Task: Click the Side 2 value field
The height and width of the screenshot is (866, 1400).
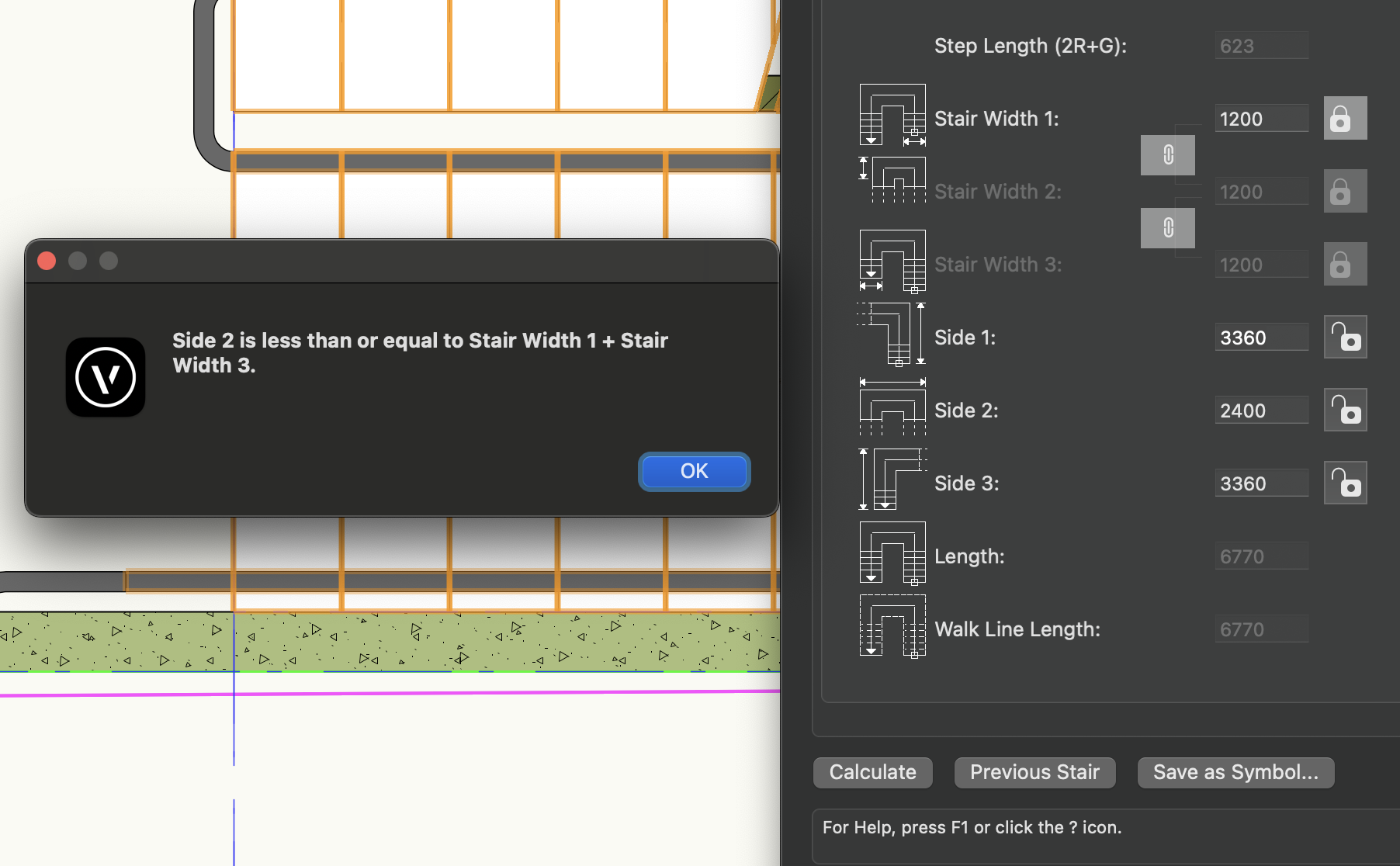Action: [1260, 410]
